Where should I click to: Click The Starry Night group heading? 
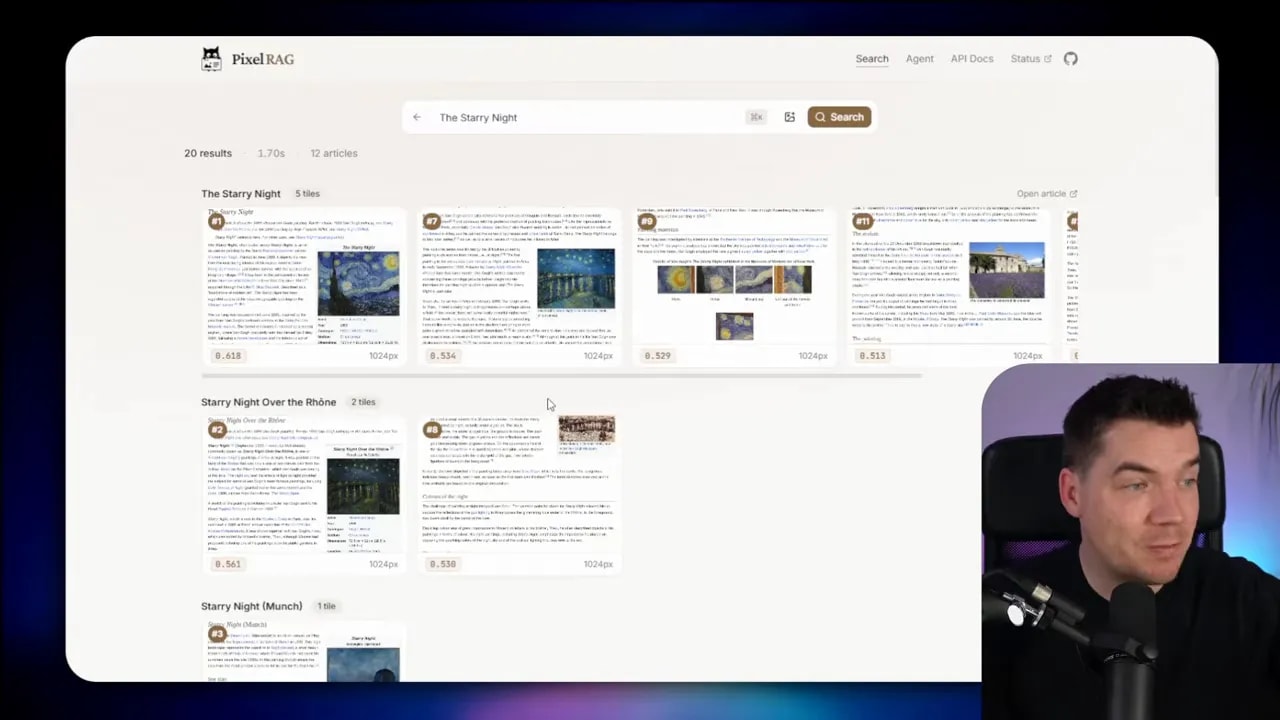[x=241, y=194]
